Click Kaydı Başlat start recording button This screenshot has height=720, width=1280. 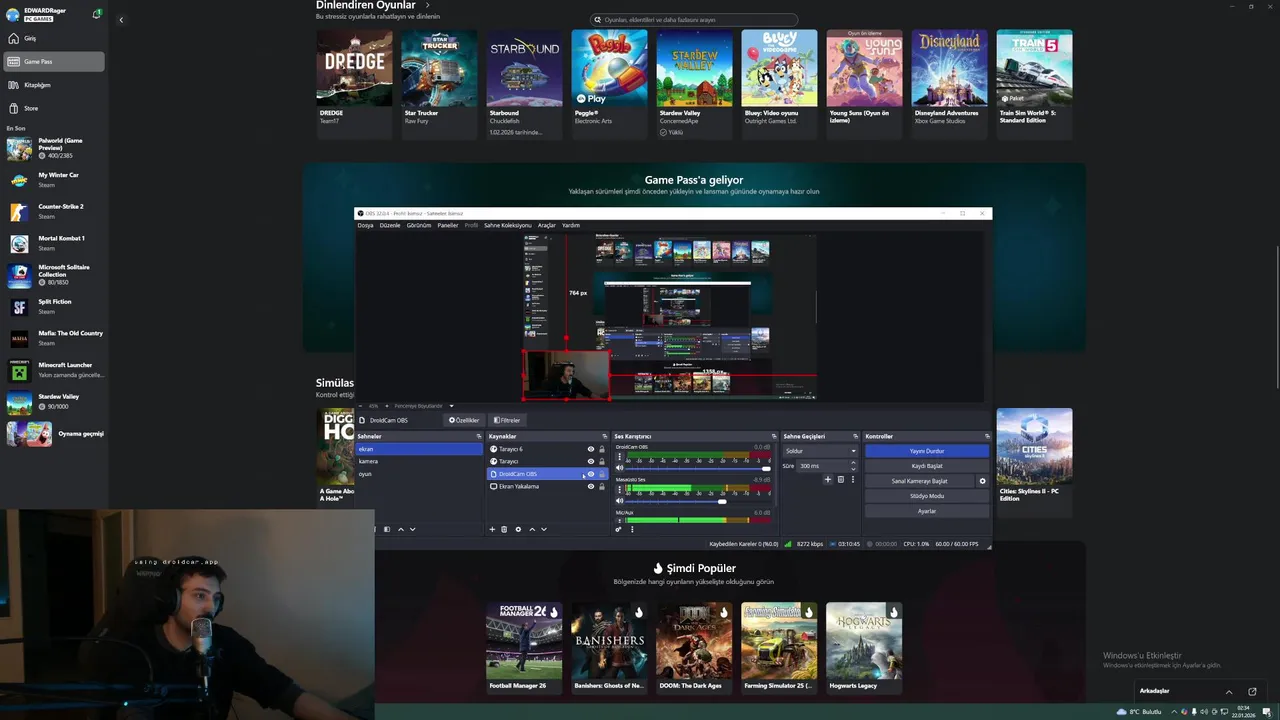click(x=927, y=466)
